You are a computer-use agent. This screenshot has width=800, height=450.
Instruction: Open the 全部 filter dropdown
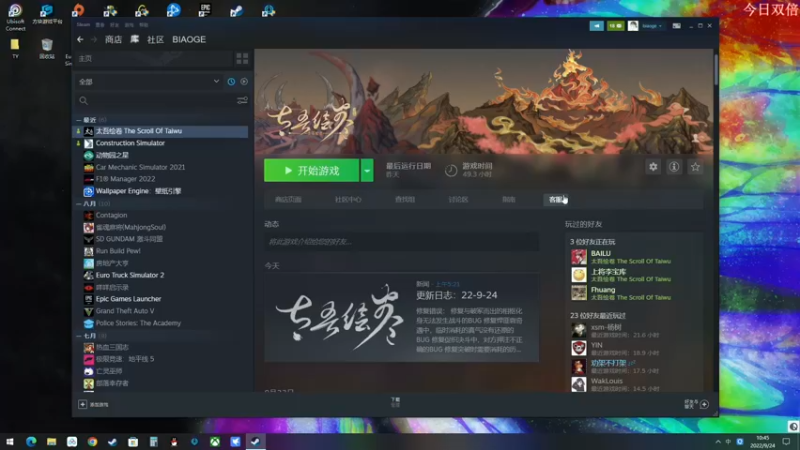(148, 82)
